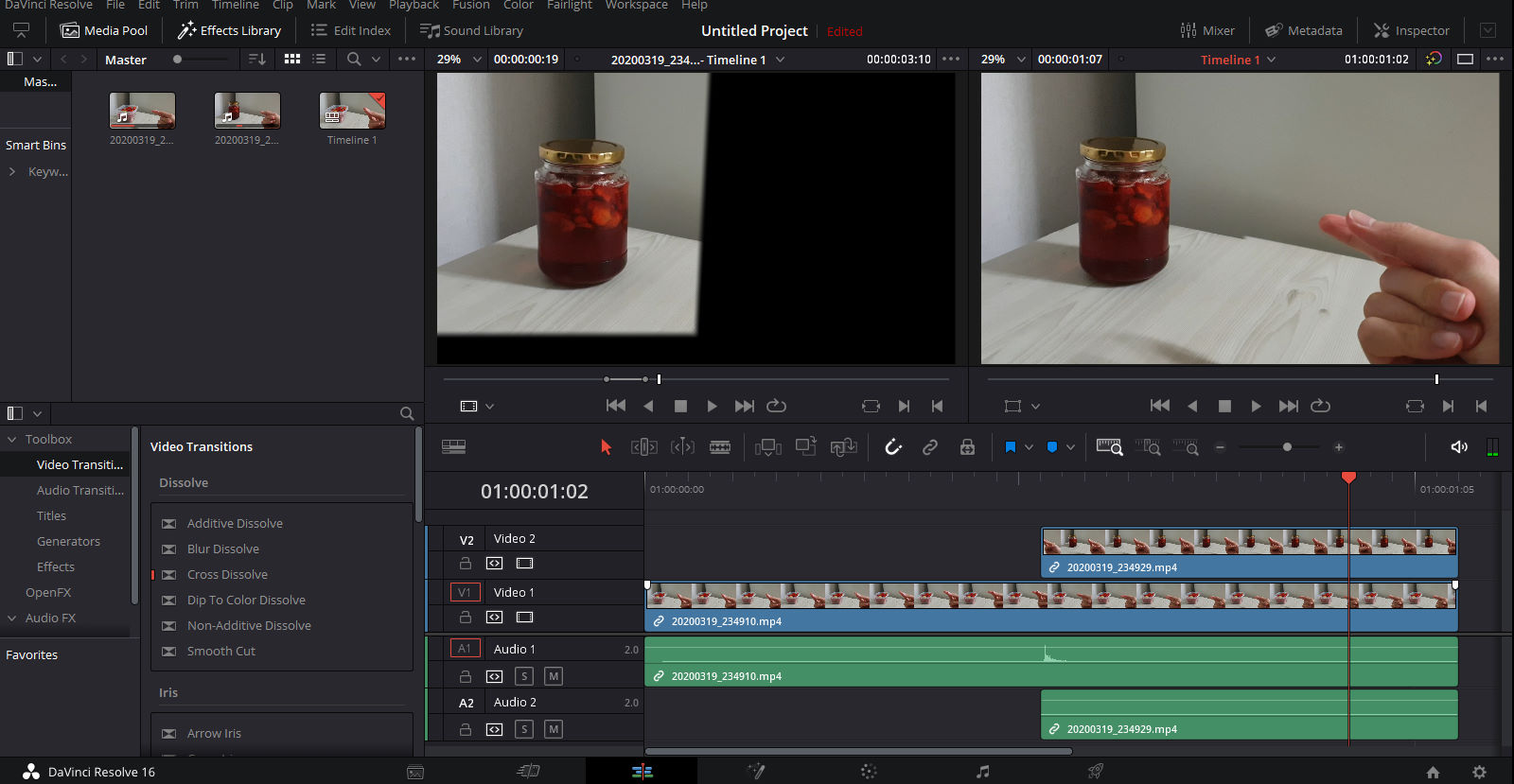Viewport: 1514px width, 784px height.
Task: Select the Cross Dissolve transition
Action: click(227, 574)
